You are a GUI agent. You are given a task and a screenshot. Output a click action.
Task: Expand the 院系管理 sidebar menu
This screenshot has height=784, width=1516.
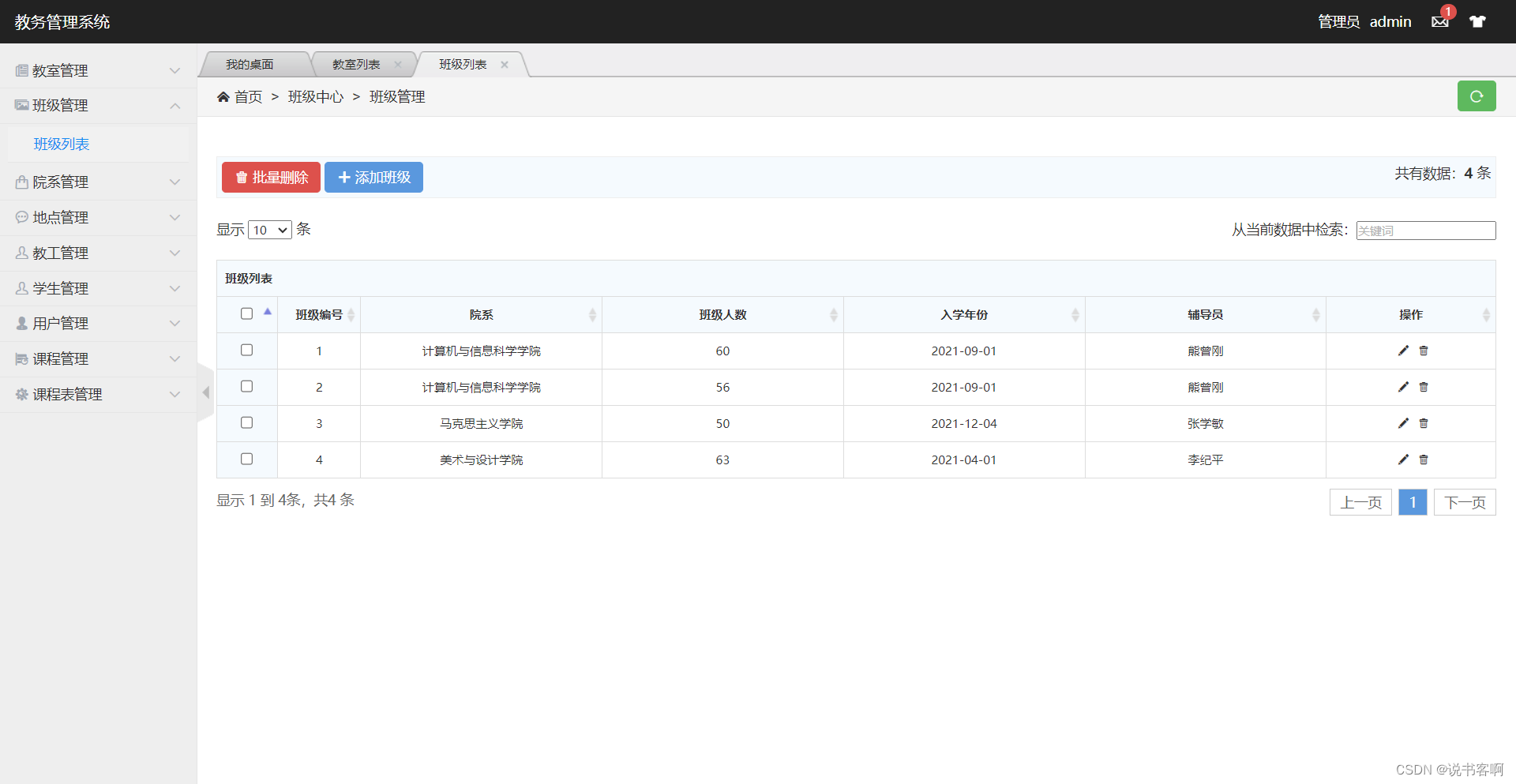point(98,182)
